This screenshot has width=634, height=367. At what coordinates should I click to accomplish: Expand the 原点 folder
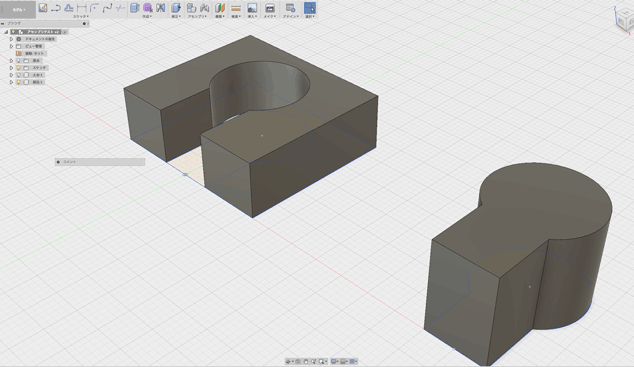[11, 61]
